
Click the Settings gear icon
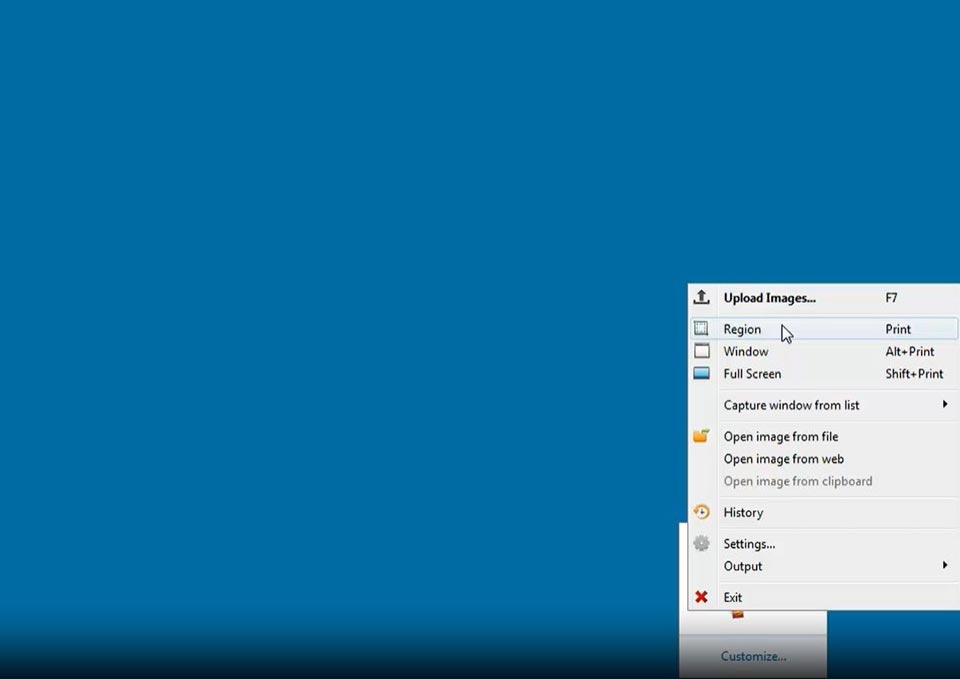pos(701,544)
